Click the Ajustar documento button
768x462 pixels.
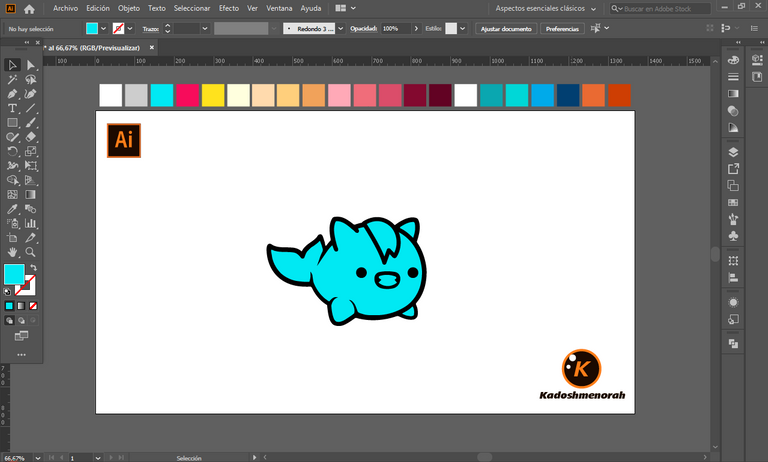506,28
